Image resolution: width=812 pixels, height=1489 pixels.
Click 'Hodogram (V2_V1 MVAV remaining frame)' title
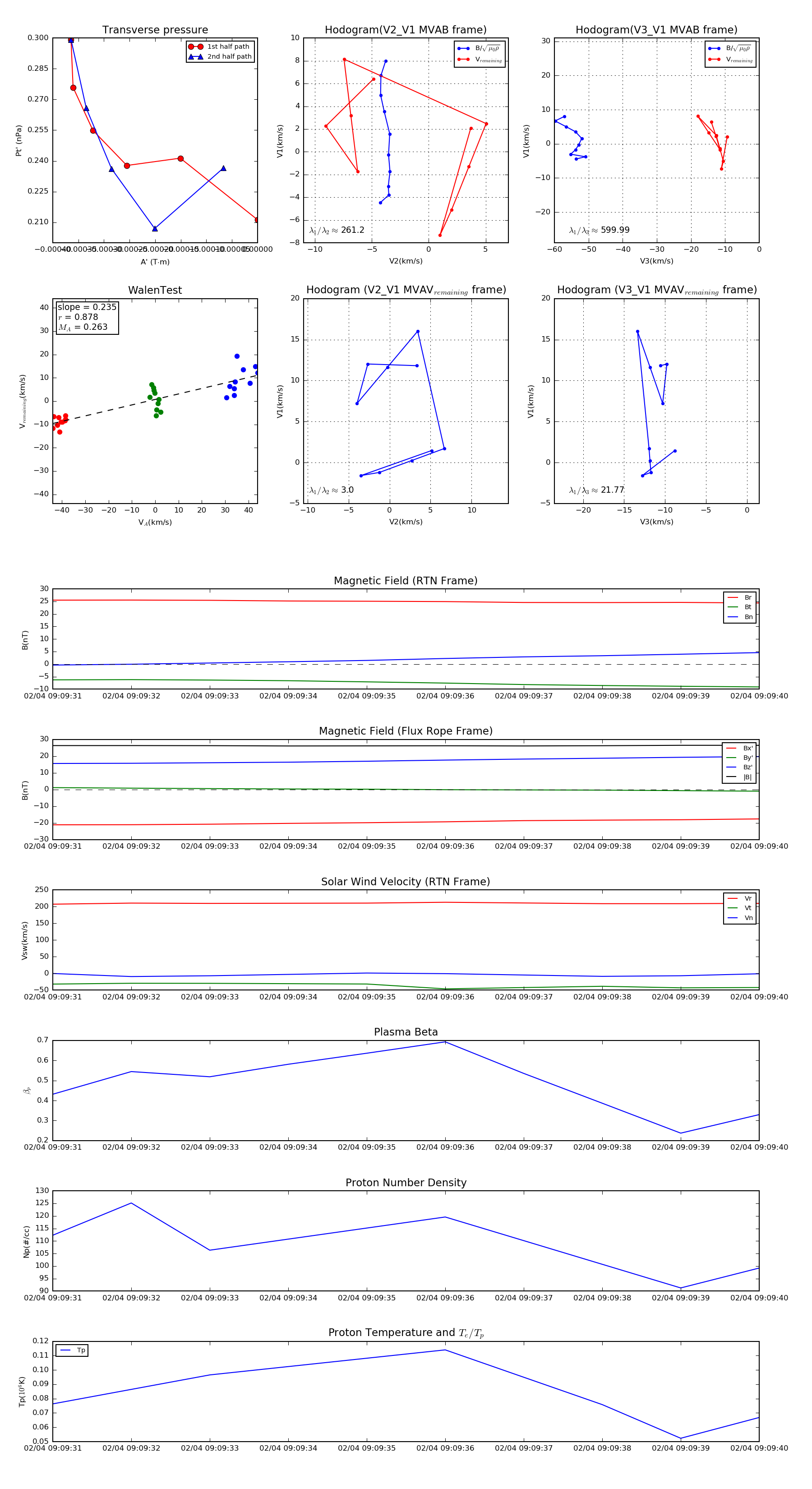(406, 290)
